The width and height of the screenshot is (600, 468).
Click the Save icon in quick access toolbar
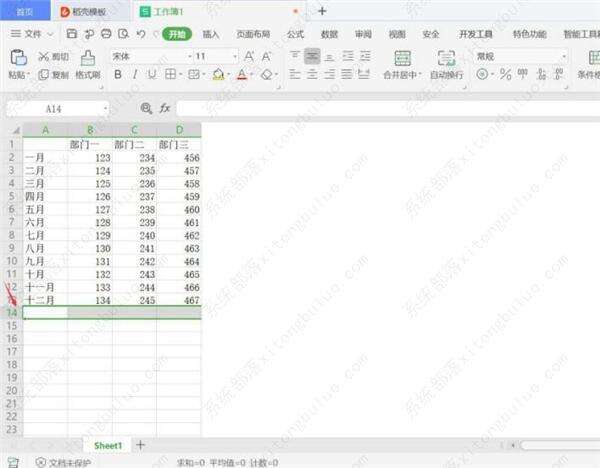[72, 34]
